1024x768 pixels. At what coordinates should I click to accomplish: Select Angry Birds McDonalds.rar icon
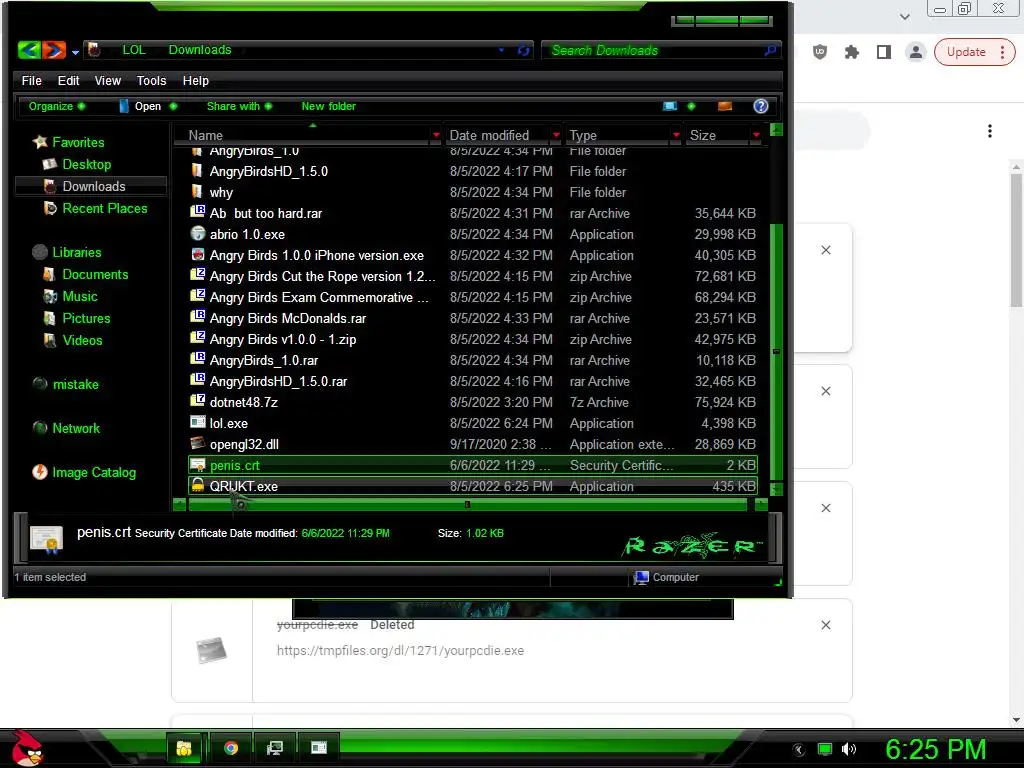197,317
